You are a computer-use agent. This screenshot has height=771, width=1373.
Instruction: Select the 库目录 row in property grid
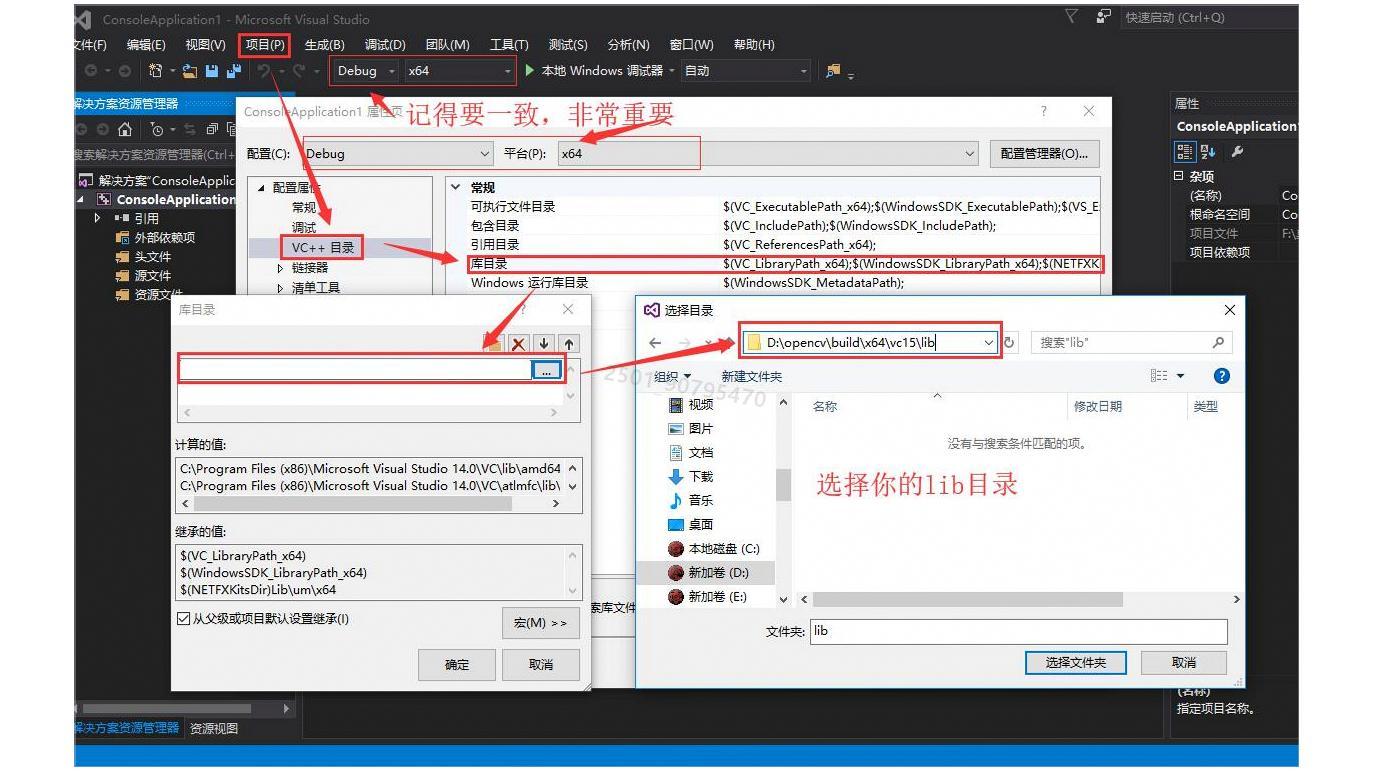click(785, 264)
